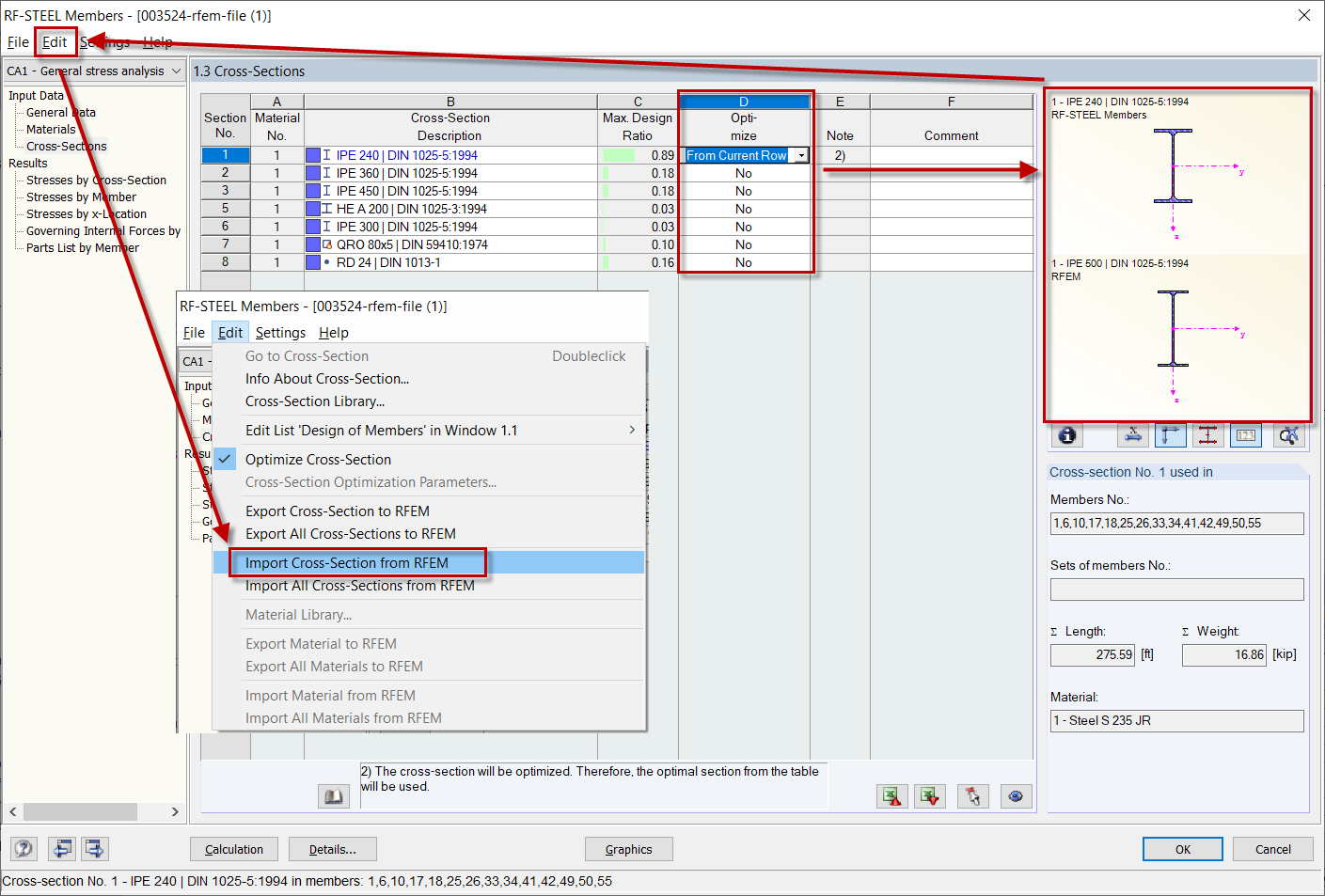Screen dimensions: 1325x896
Task: Click the I-beam icon of IPE 240 row
Action: tap(327, 155)
